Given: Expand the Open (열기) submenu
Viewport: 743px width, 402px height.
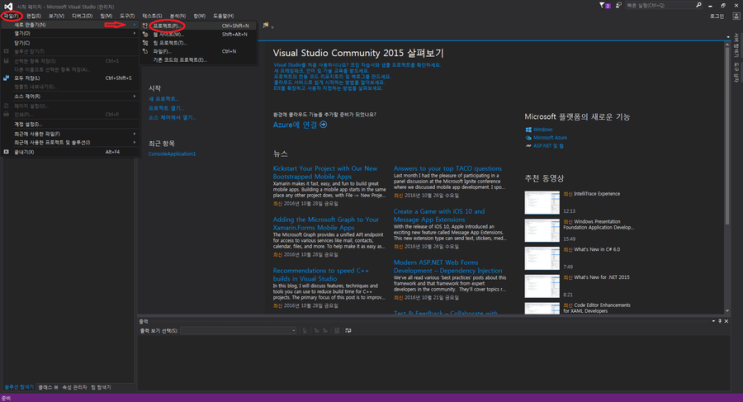Looking at the screenshot, I should [70, 34].
